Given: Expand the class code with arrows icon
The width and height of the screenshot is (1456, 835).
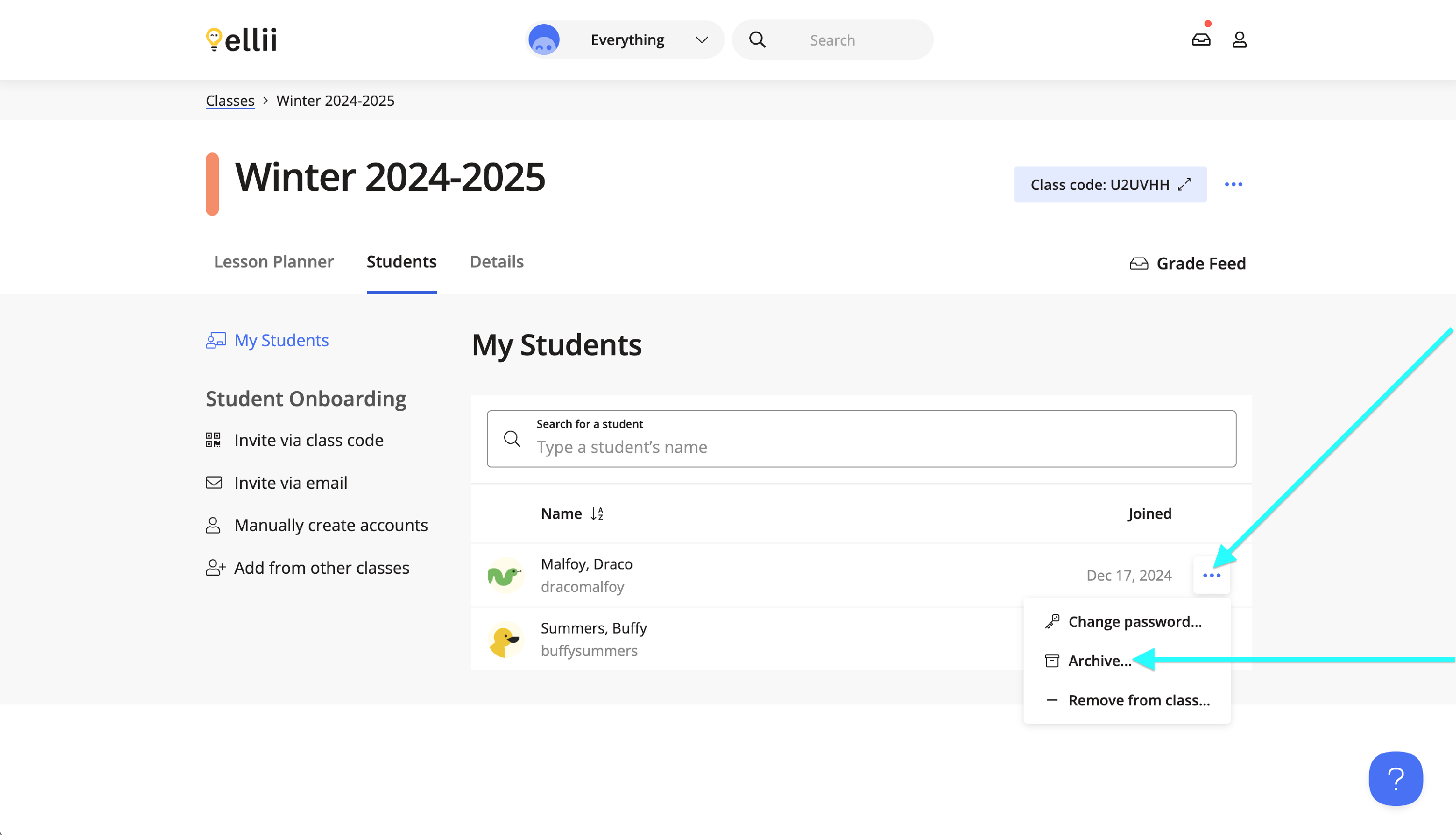Looking at the screenshot, I should coord(1184,184).
